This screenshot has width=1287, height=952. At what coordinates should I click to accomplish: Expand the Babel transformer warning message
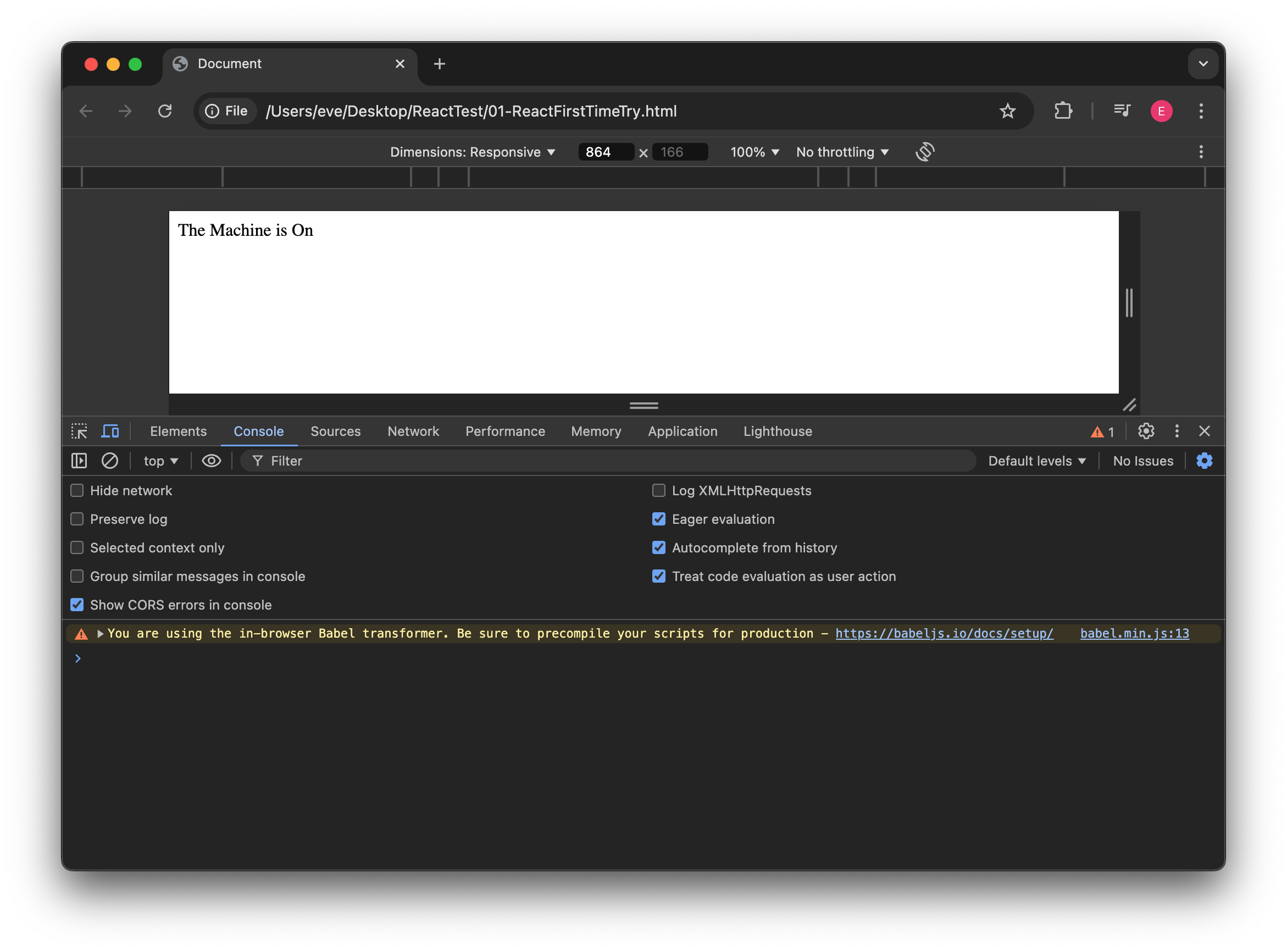pyautogui.click(x=99, y=633)
